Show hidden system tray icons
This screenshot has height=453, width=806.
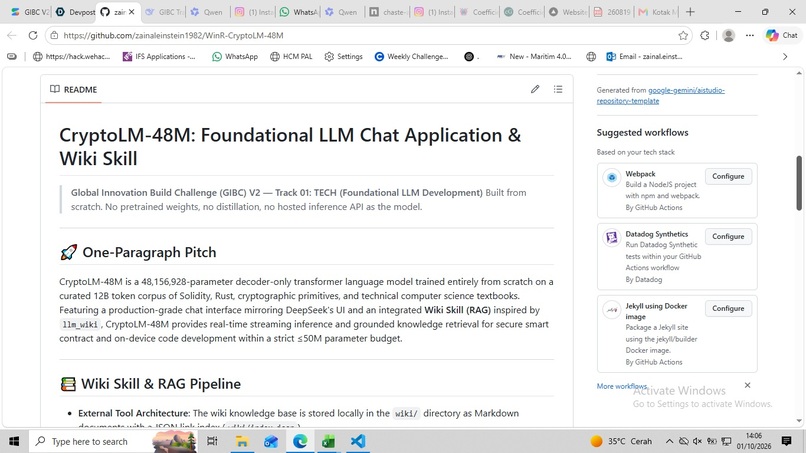click(x=669, y=441)
